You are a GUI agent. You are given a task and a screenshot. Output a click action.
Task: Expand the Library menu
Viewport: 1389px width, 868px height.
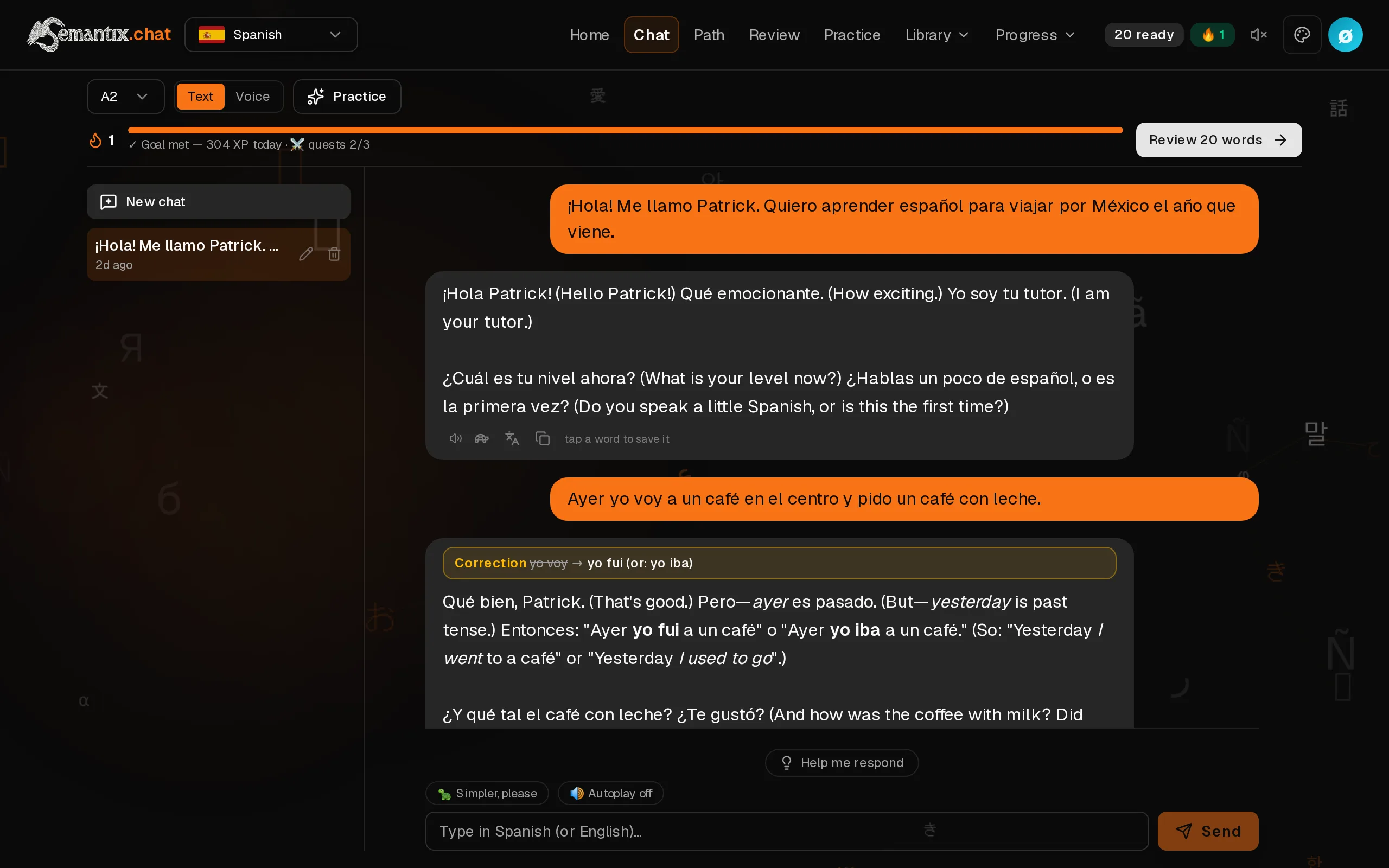[936, 34]
